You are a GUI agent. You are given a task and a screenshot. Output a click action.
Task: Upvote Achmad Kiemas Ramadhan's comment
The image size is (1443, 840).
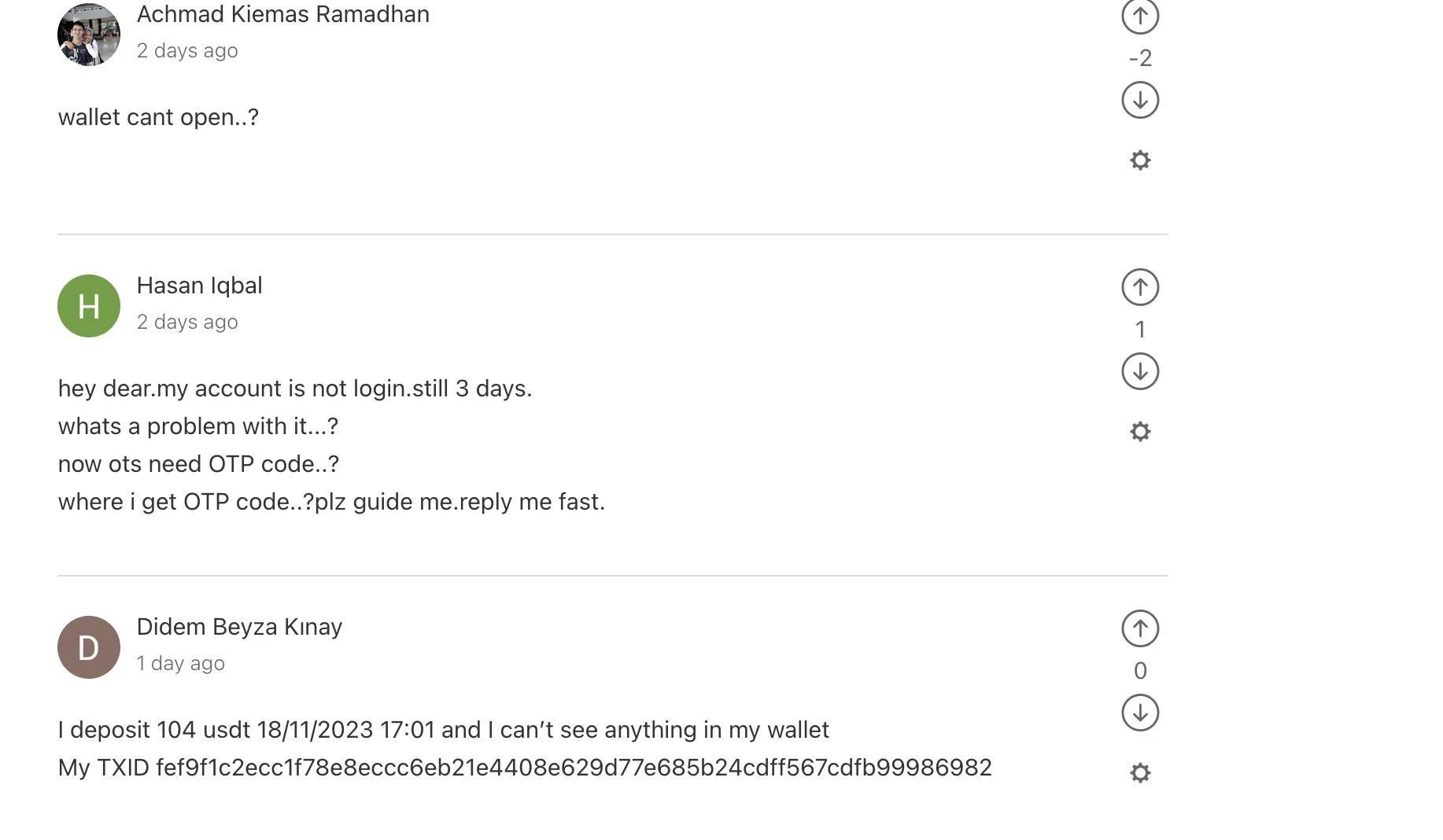tap(1139, 16)
